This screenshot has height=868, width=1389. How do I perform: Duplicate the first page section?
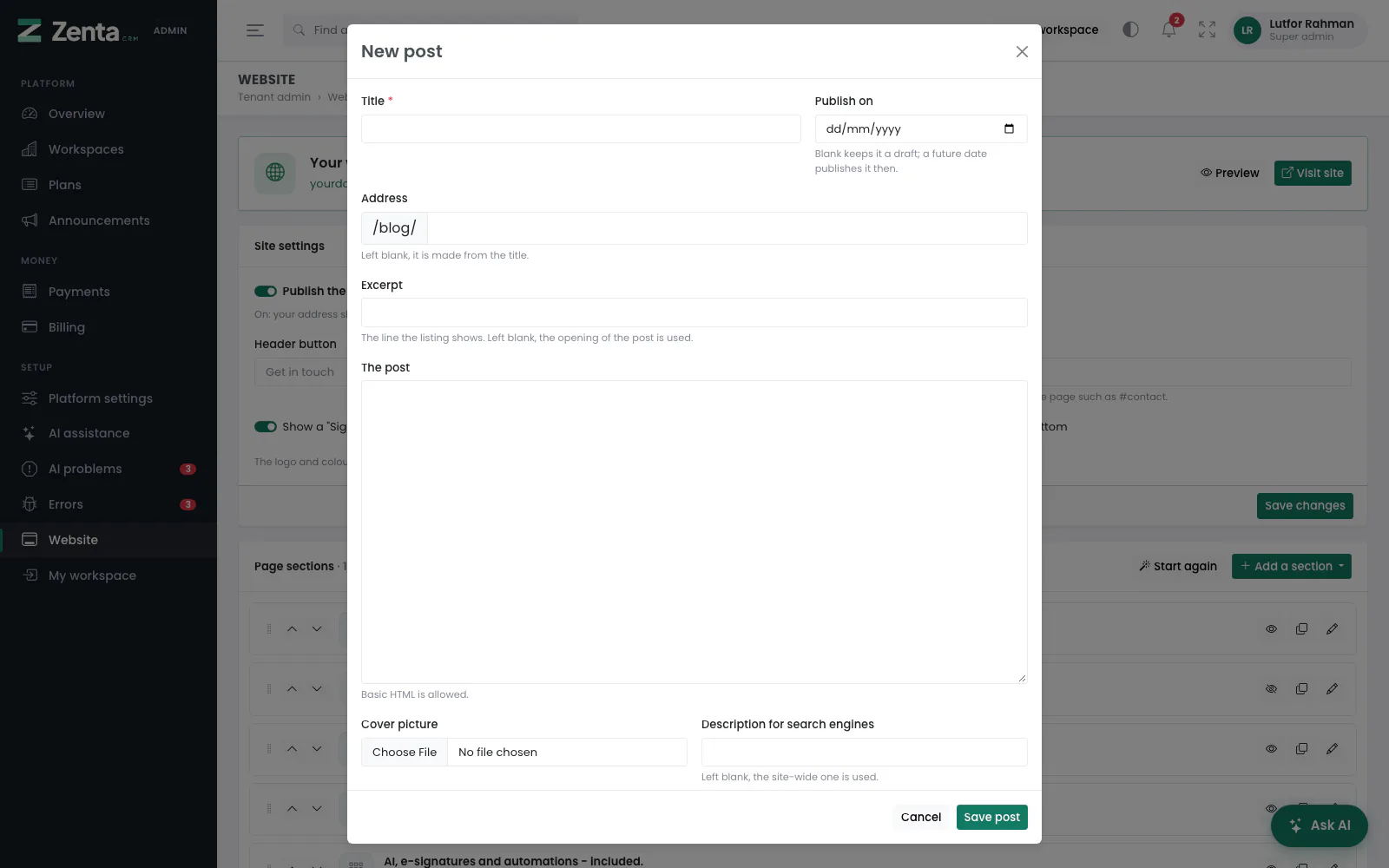tap(1301, 628)
